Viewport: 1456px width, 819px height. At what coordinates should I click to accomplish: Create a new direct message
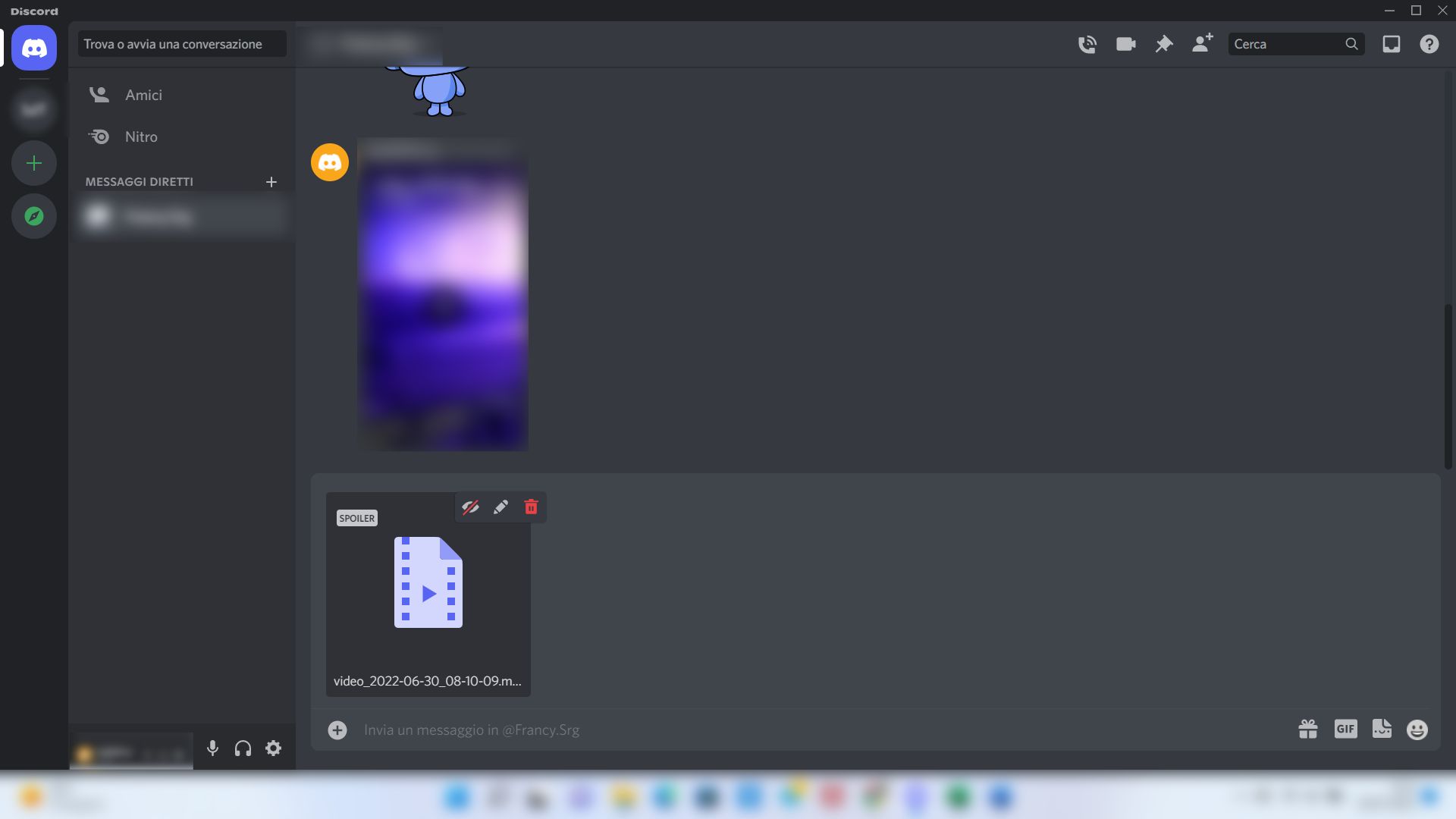pyautogui.click(x=272, y=182)
